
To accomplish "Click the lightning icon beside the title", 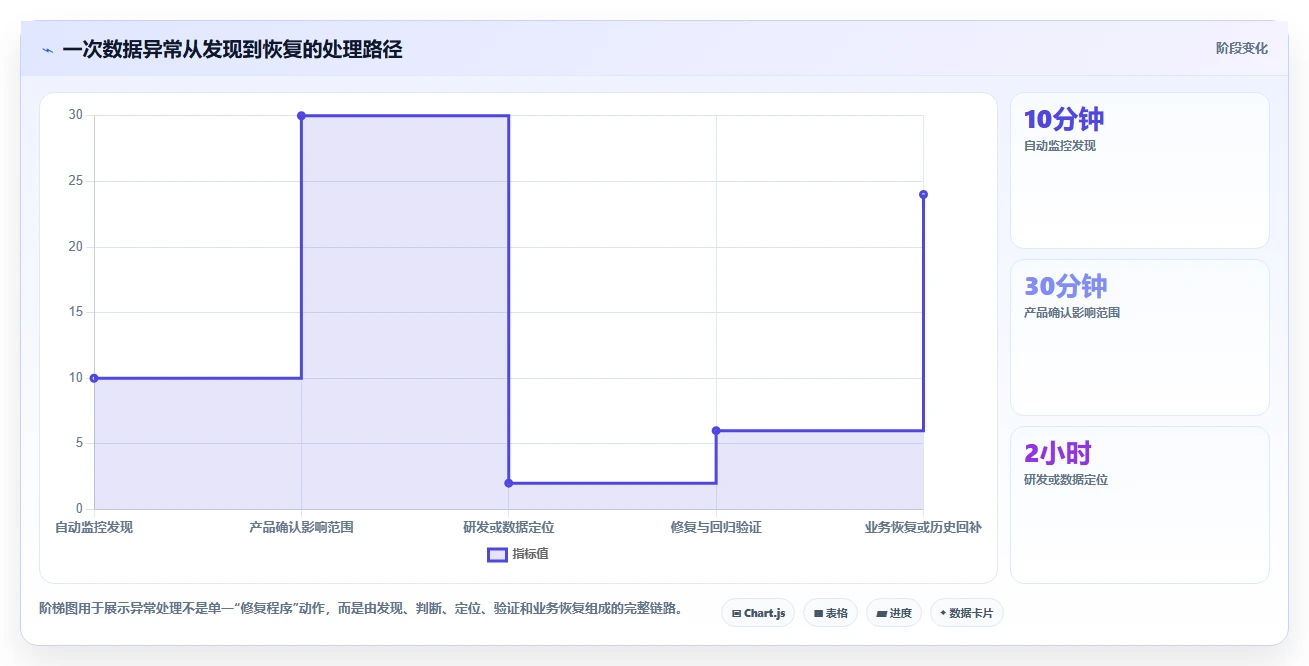I will pyautogui.click(x=47, y=50).
